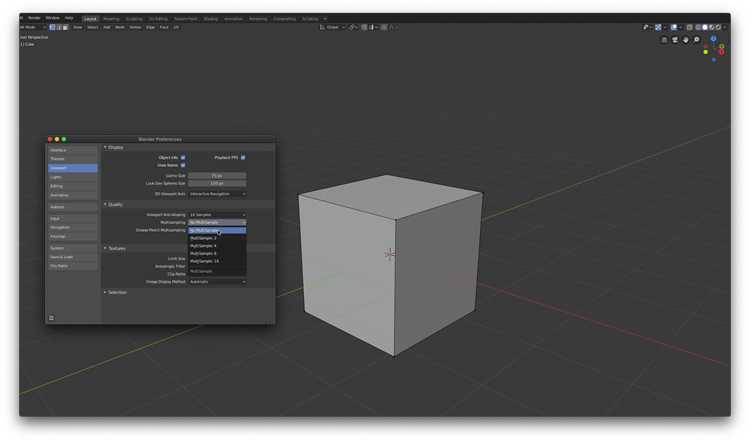Switch to Shading workspace tab
750x442 pixels.
tap(210, 19)
